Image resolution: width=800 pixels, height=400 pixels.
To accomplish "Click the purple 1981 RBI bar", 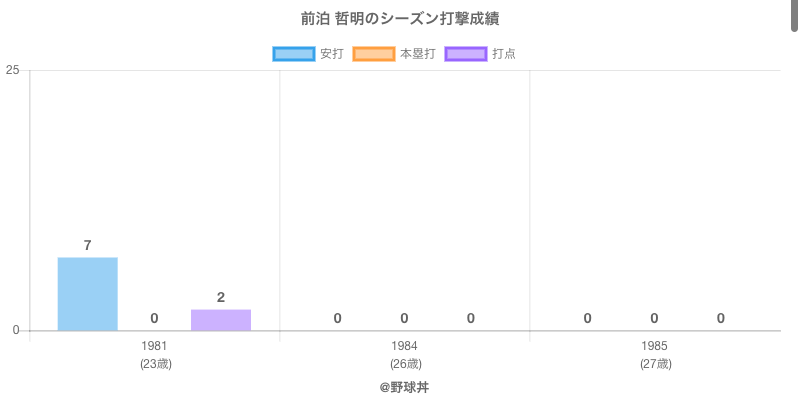I will pyautogui.click(x=221, y=320).
